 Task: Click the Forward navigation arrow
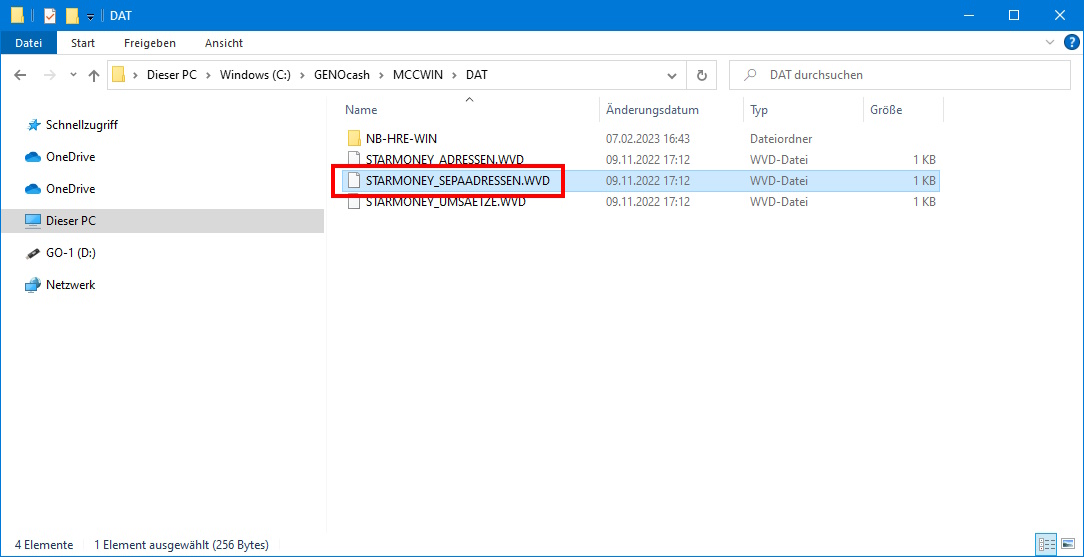[x=49, y=75]
